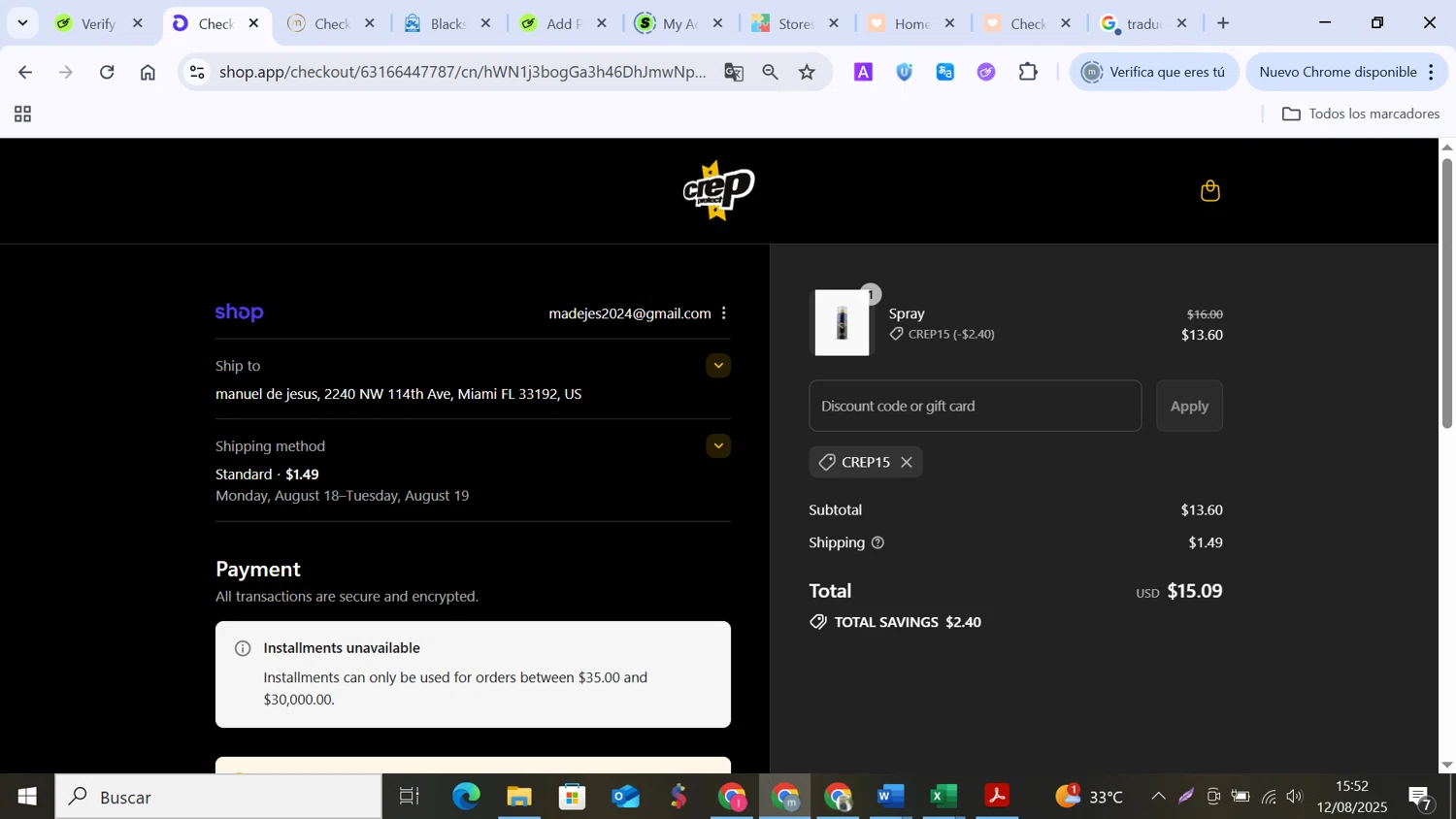Open Todos los marcadores folder
This screenshot has width=1456, height=819.
1361,115
